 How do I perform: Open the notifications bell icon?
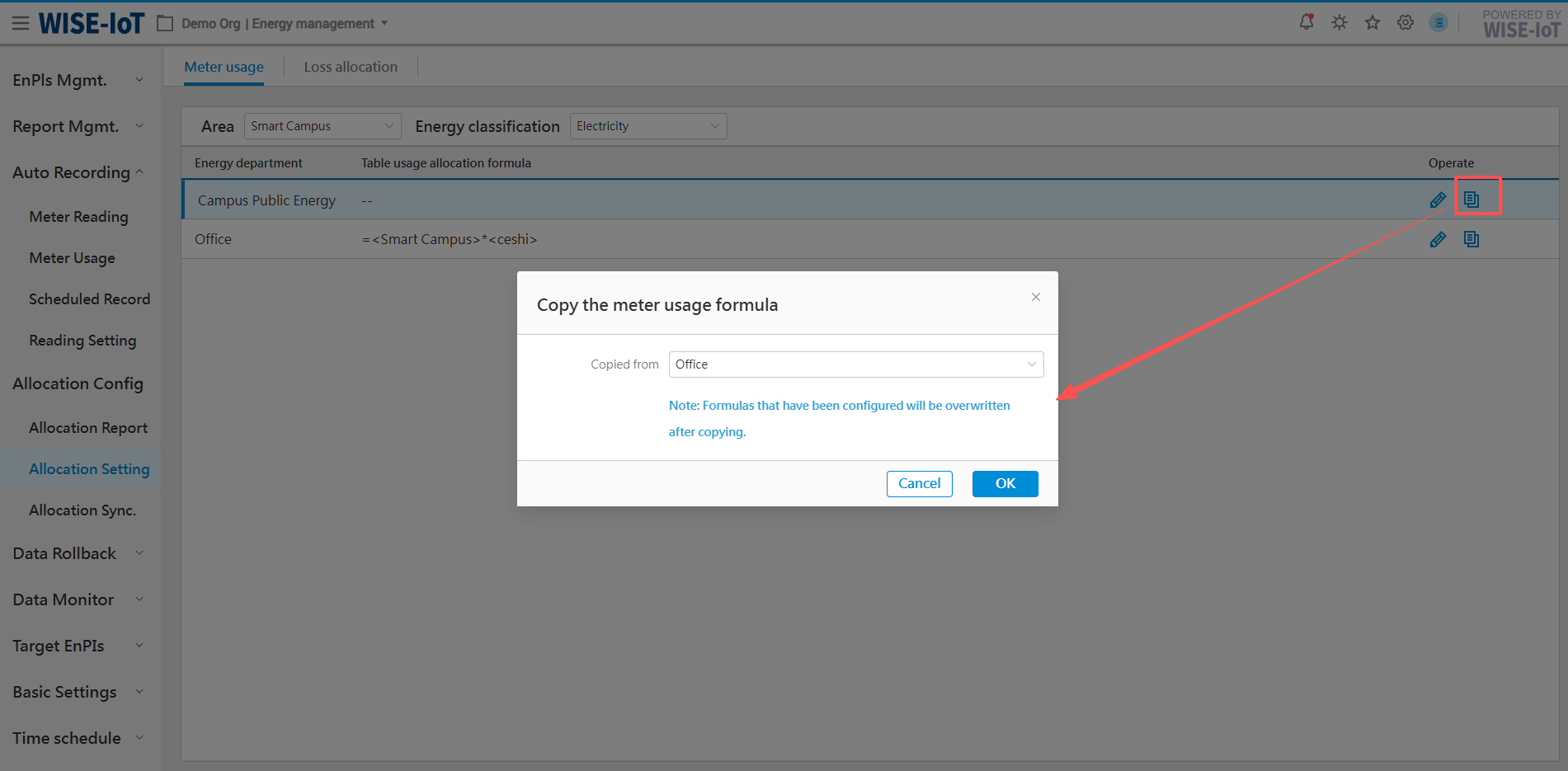(x=1307, y=22)
